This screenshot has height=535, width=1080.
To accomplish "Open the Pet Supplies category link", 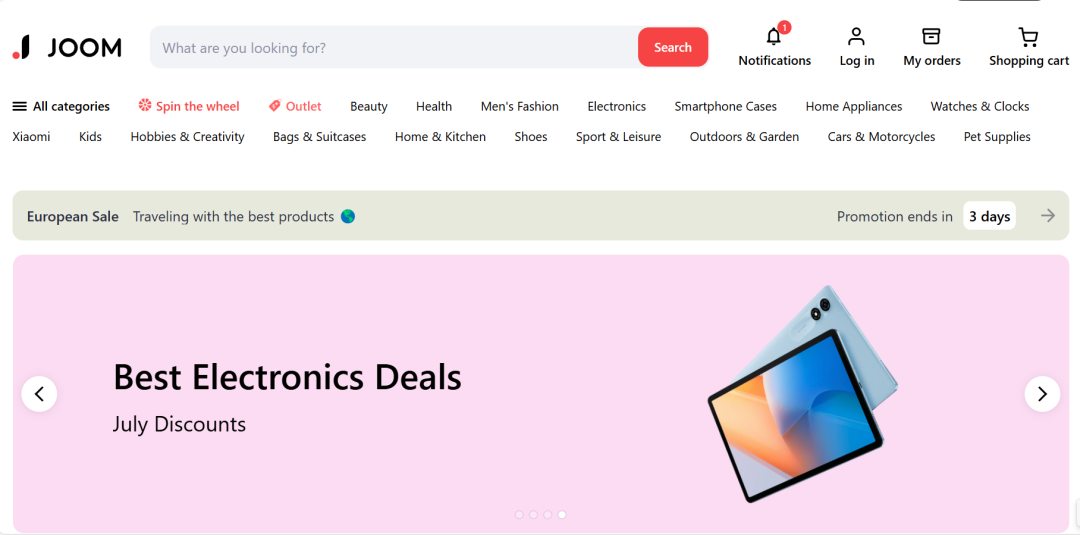I will (x=997, y=137).
